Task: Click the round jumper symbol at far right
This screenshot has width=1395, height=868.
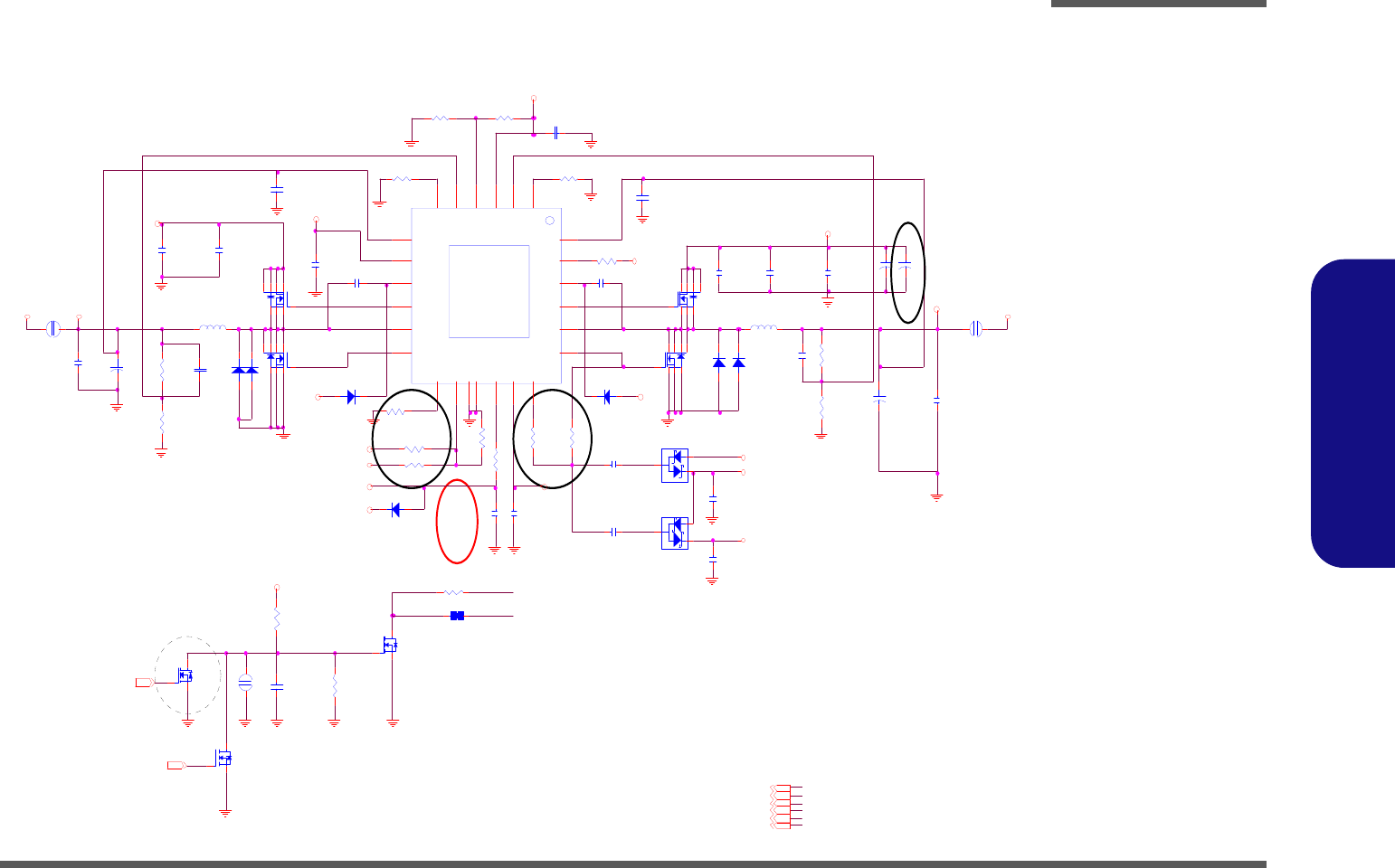Action: point(975,328)
